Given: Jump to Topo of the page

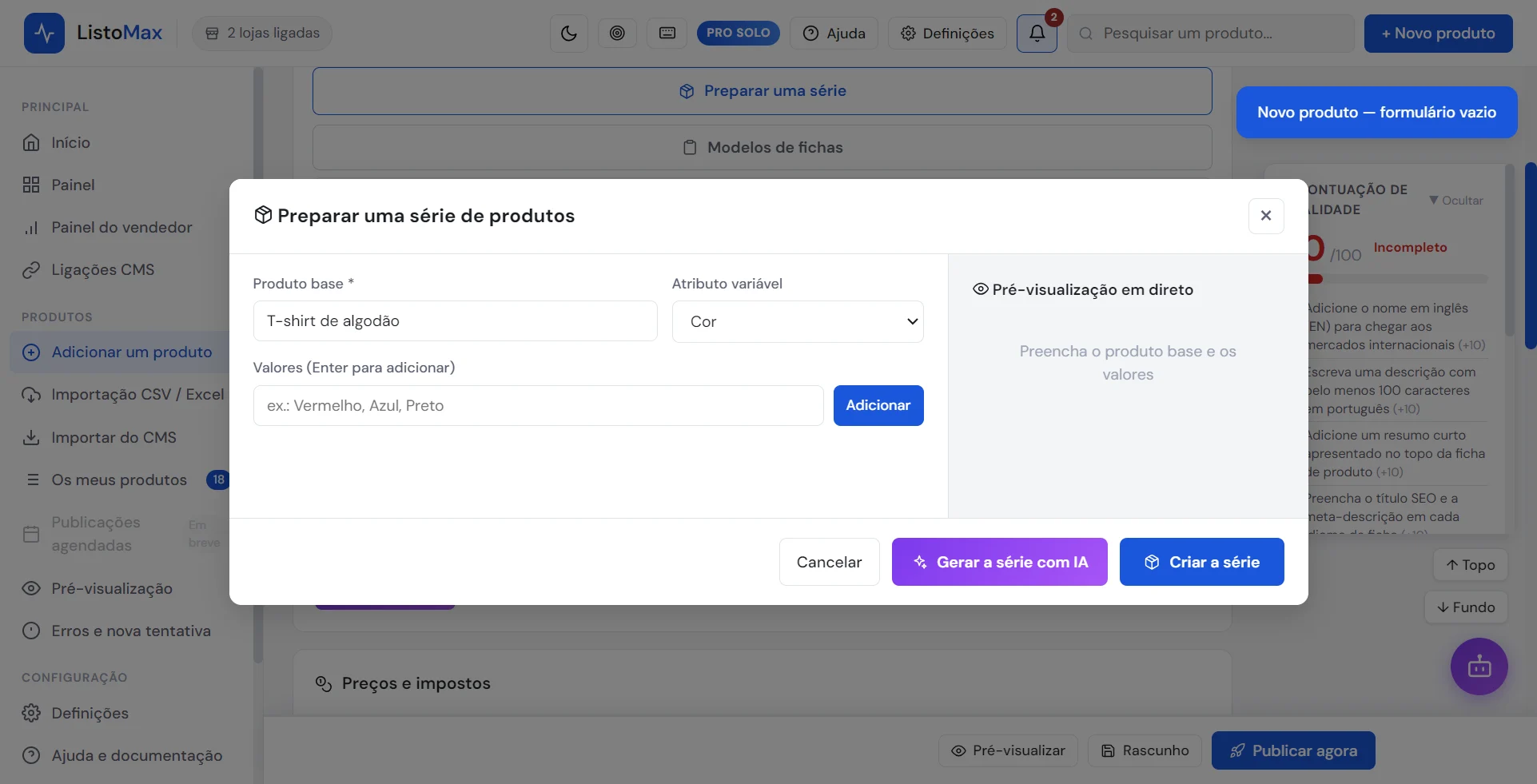Looking at the screenshot, I should [x=1471, y=565].
